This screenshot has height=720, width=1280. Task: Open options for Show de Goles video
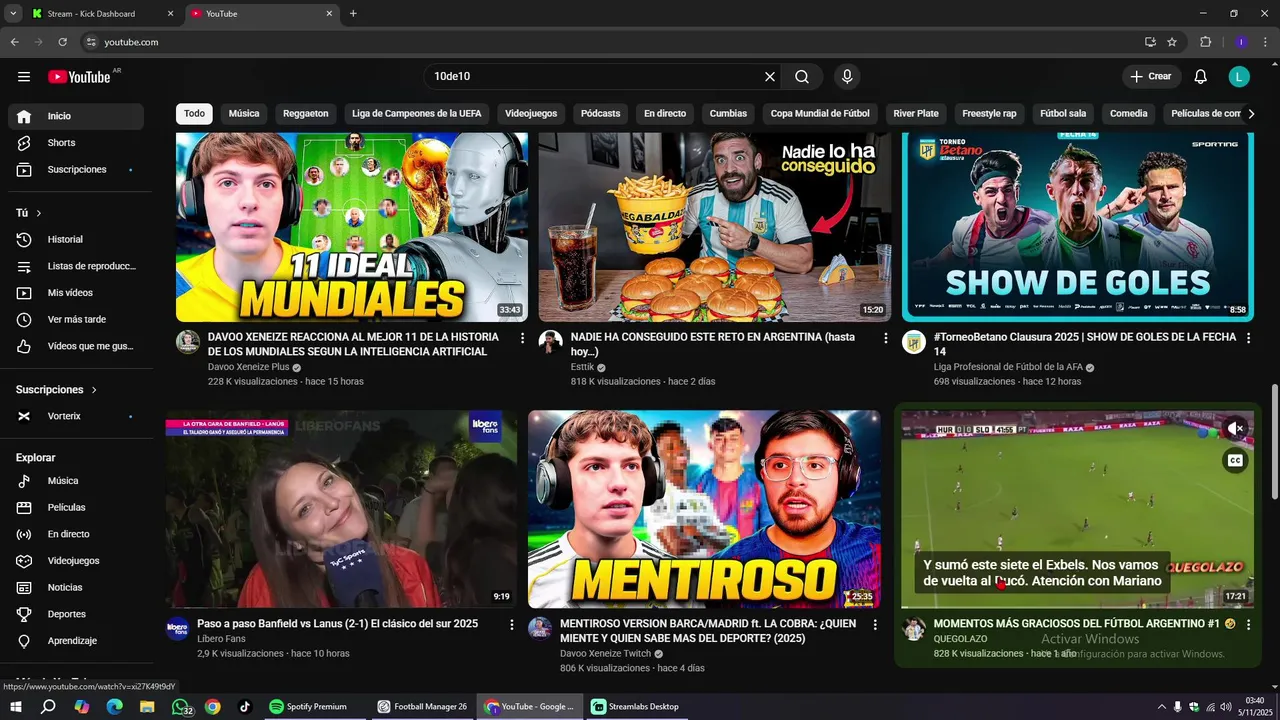[x=1248, y=338]
